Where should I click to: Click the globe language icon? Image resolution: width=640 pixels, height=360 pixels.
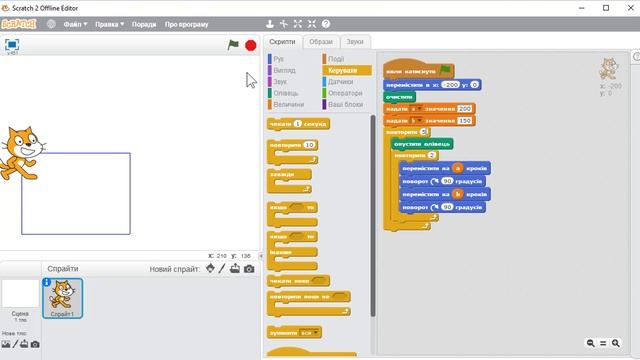tap(51, 24)
